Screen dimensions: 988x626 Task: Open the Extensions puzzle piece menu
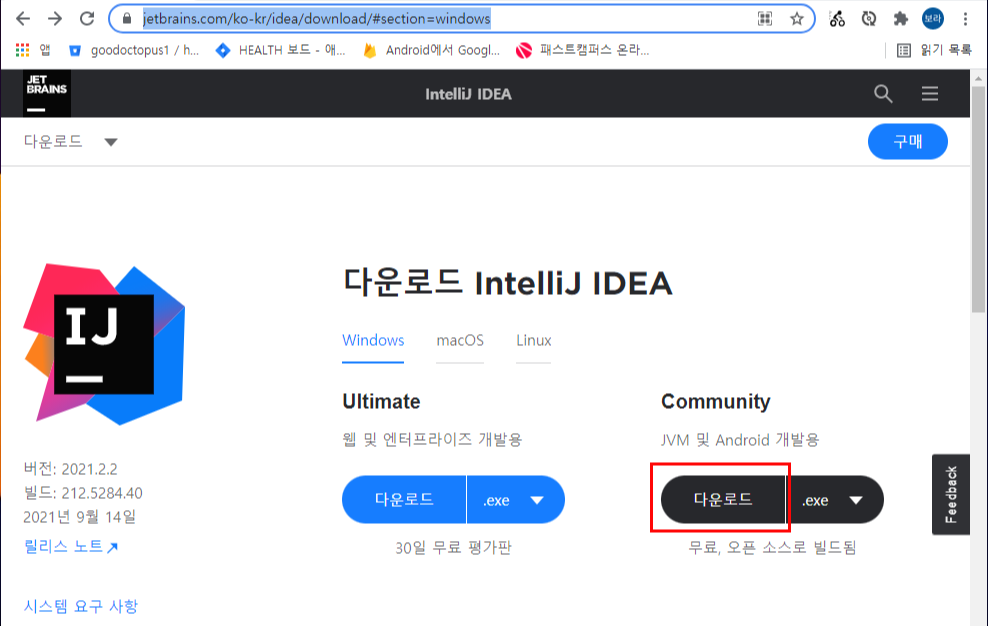tap(901, 19)
